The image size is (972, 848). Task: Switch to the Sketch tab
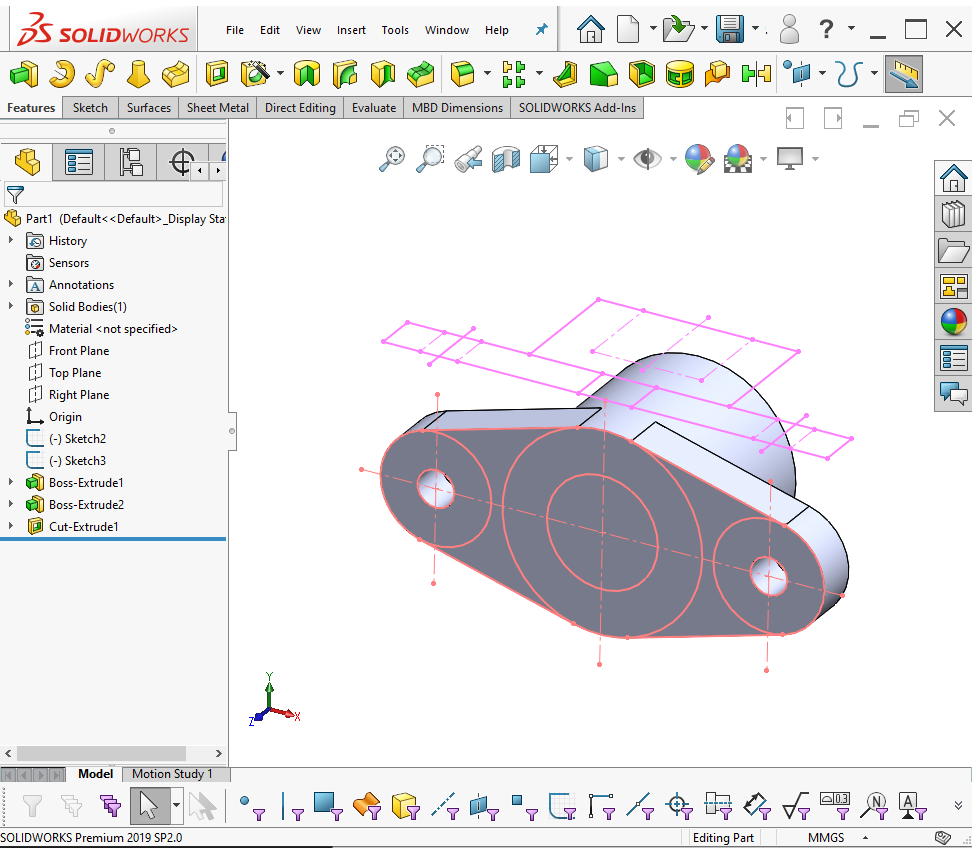point(90,107)
